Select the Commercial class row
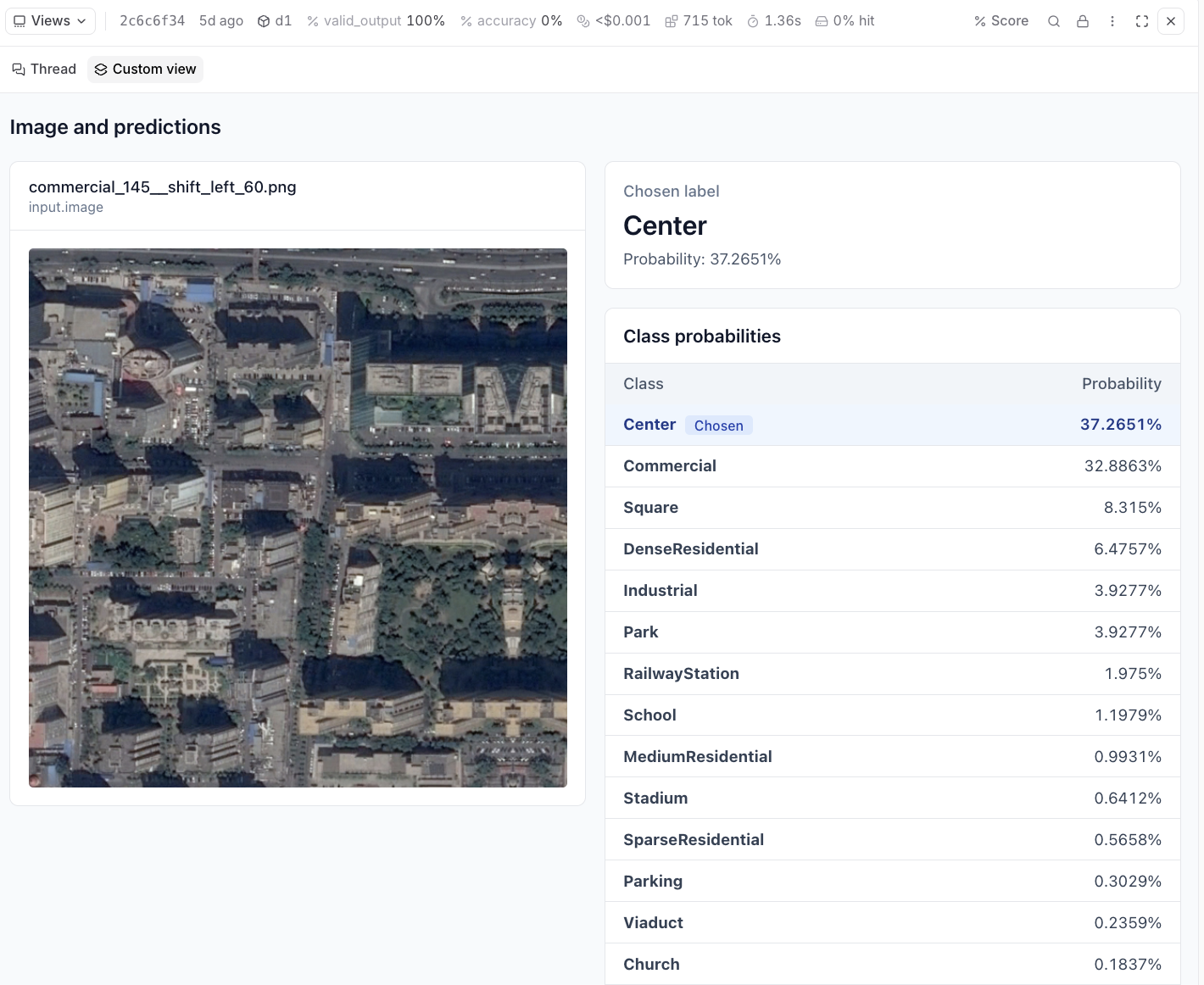The image size is (1204, 985). point(892,466)
